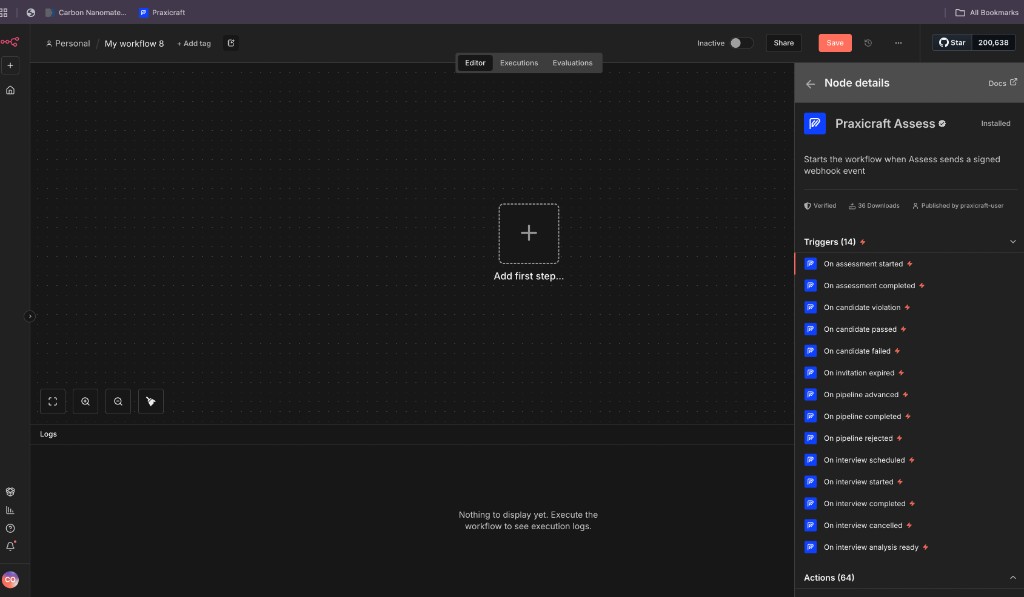Select On interview cancelled trigger
This screenshot has width=1024, height=597.
[x=909, y=525]
